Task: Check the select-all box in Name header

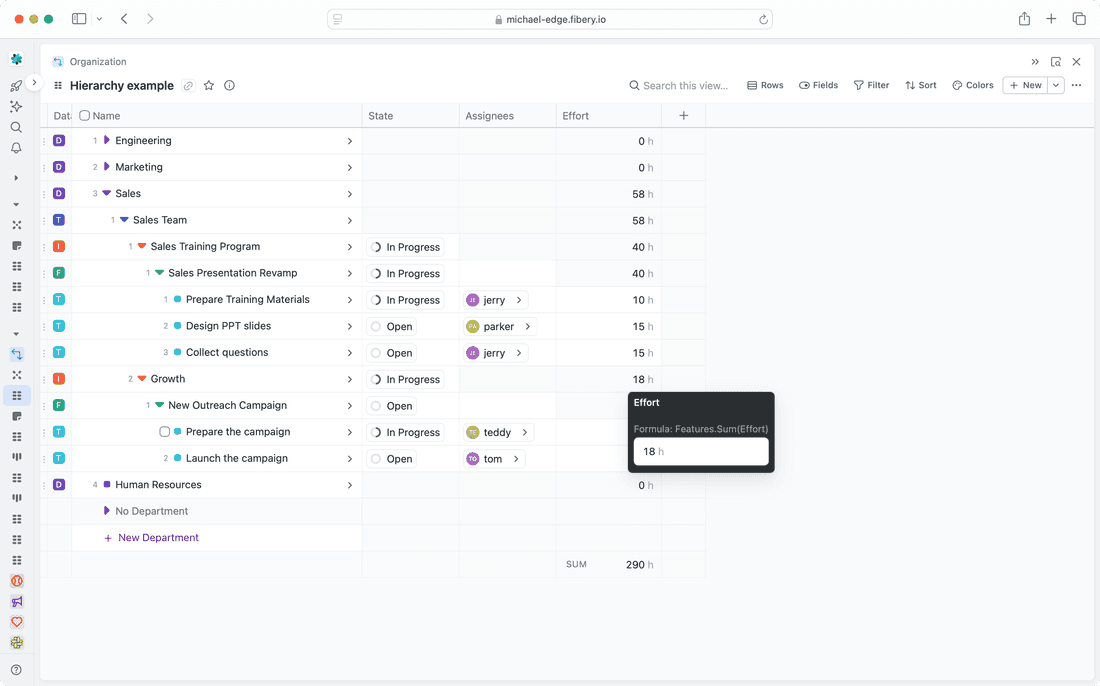Action: 85,116
